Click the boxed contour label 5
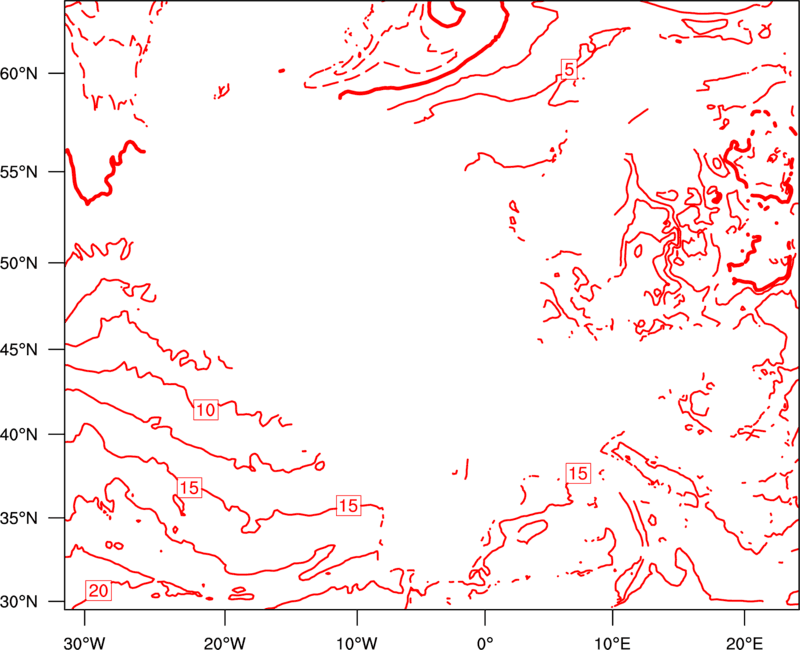Image resolution: width=800 pixels, height=650 pixels. [x=569, y=68]
